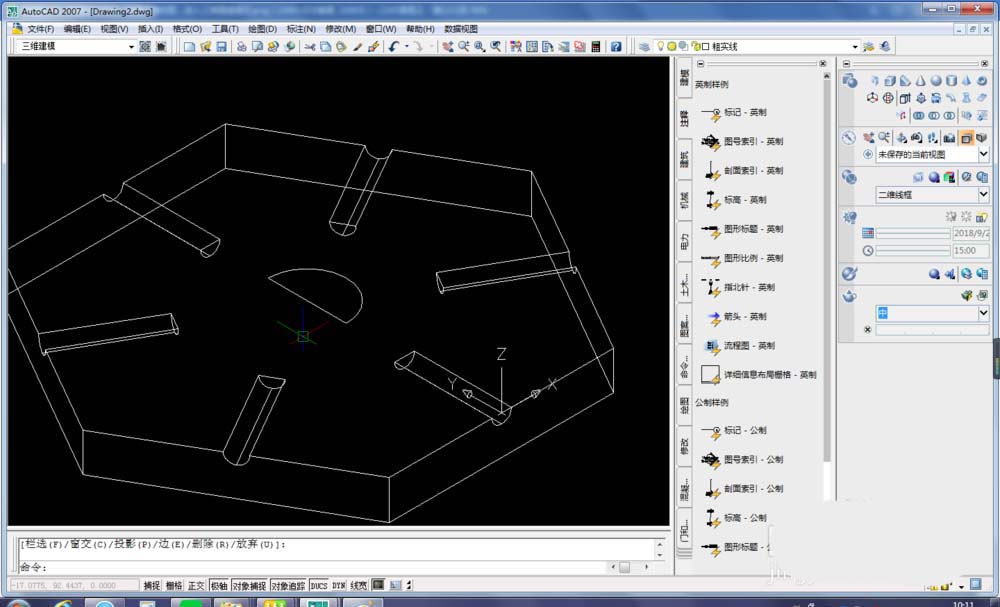Open the Undo history dropdown arrow
1000x607 pixels.
(x=407, y=47)
